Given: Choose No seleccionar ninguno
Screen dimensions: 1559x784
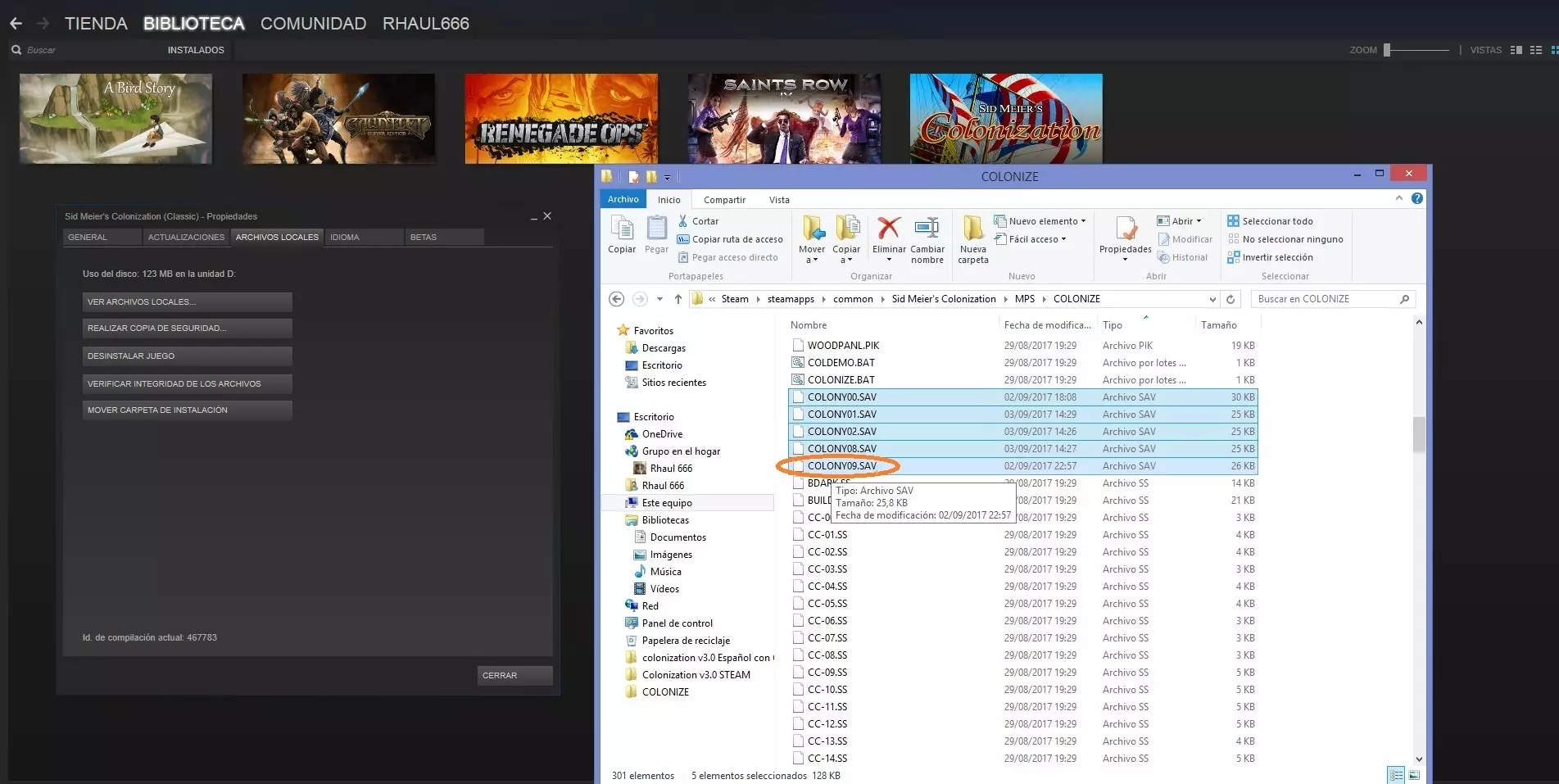Looking at the screenshot, I should coord(1292,239).
